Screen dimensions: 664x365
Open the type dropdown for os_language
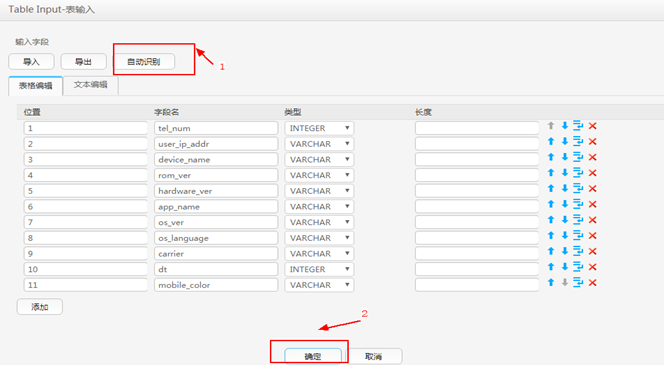(x=319, y=238)
